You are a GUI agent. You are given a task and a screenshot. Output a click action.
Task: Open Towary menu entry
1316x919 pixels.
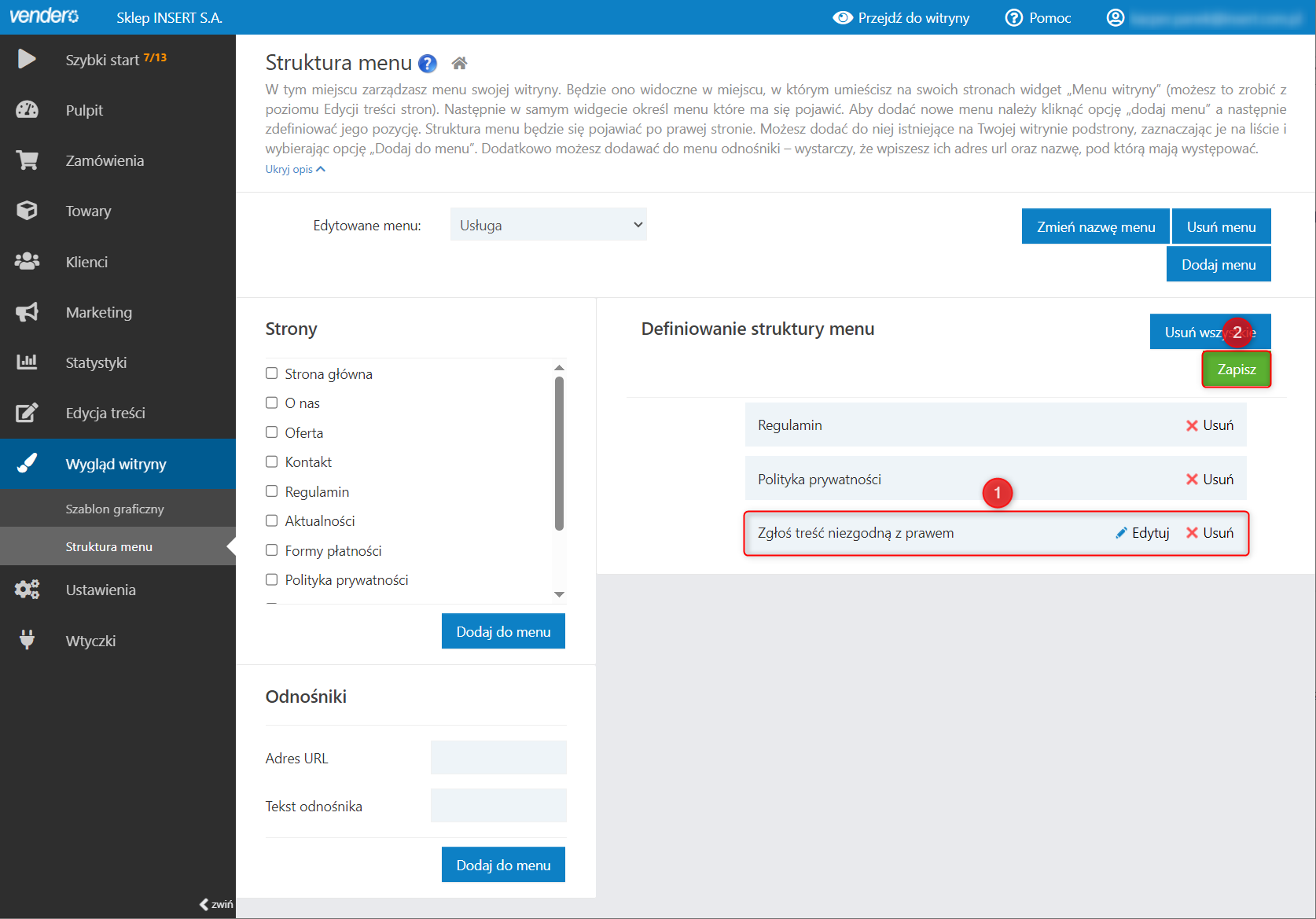point(118,211)
